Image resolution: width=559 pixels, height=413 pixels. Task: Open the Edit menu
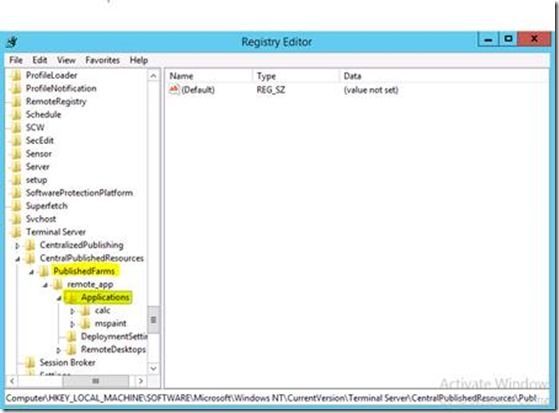pyautogui.click(x=40, y=60)
